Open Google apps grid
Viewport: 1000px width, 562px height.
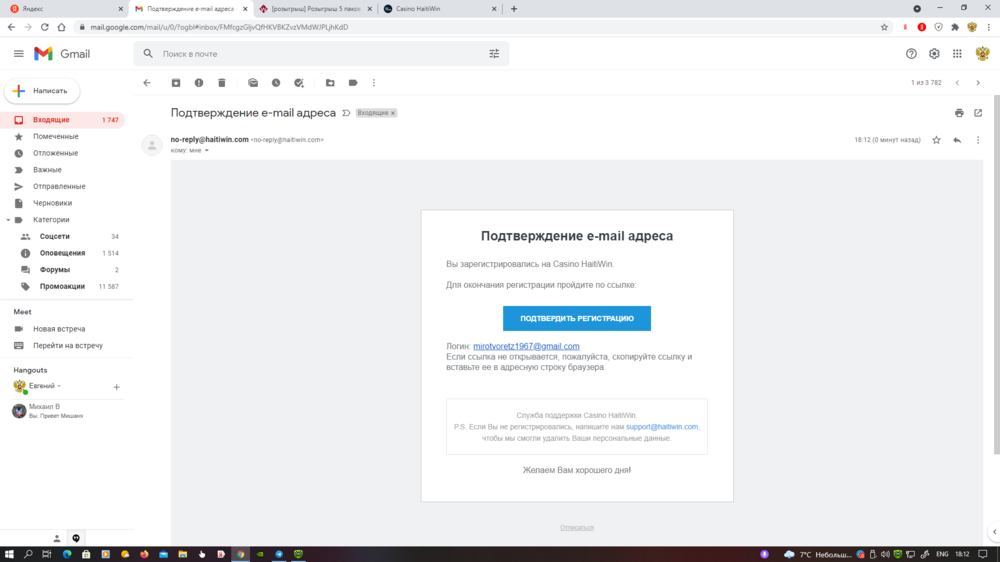click(x=957, y=54)
